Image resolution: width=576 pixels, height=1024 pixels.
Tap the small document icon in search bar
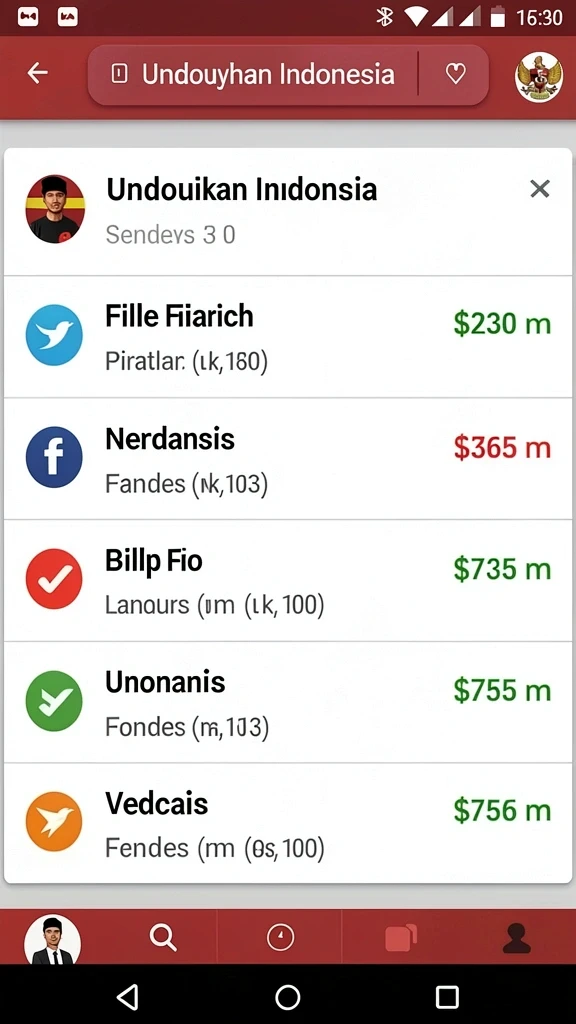click(120, 74)
